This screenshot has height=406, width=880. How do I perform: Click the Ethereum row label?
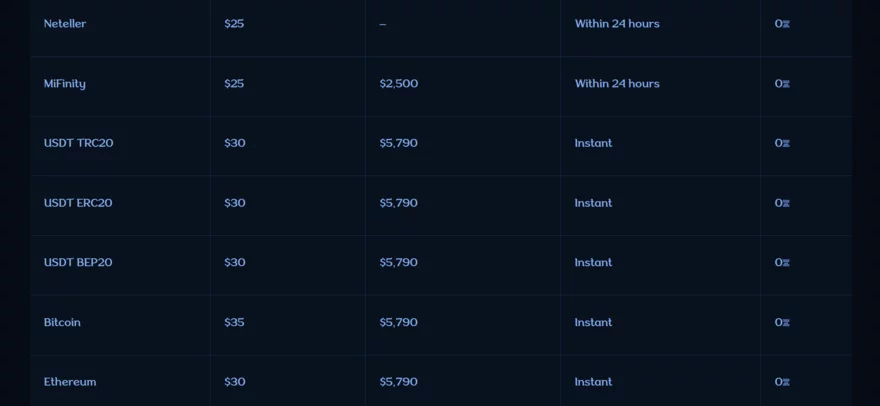[x=70, y=382]
